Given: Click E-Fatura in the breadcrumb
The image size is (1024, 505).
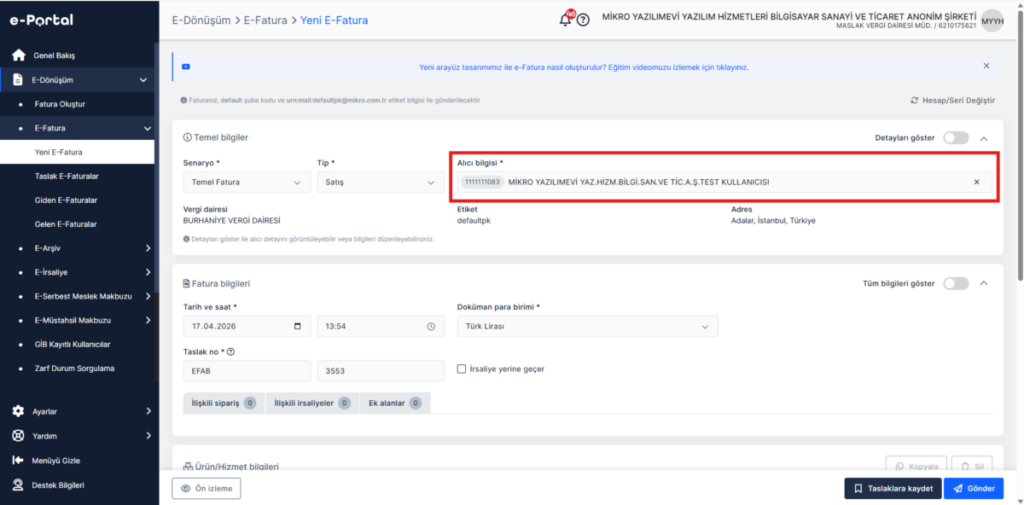Looking at the screenshot, I should pyautogui.click(x=266, y=20).
